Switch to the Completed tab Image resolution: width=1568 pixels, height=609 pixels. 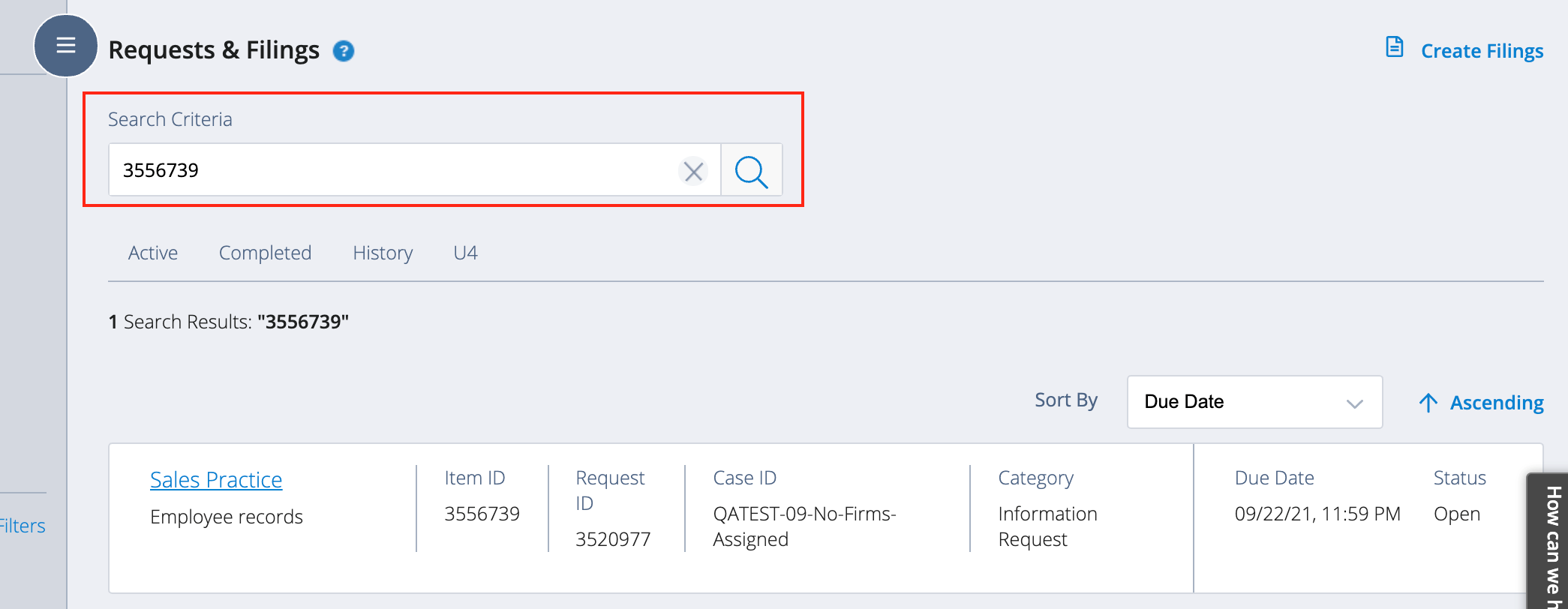[265, 253]
